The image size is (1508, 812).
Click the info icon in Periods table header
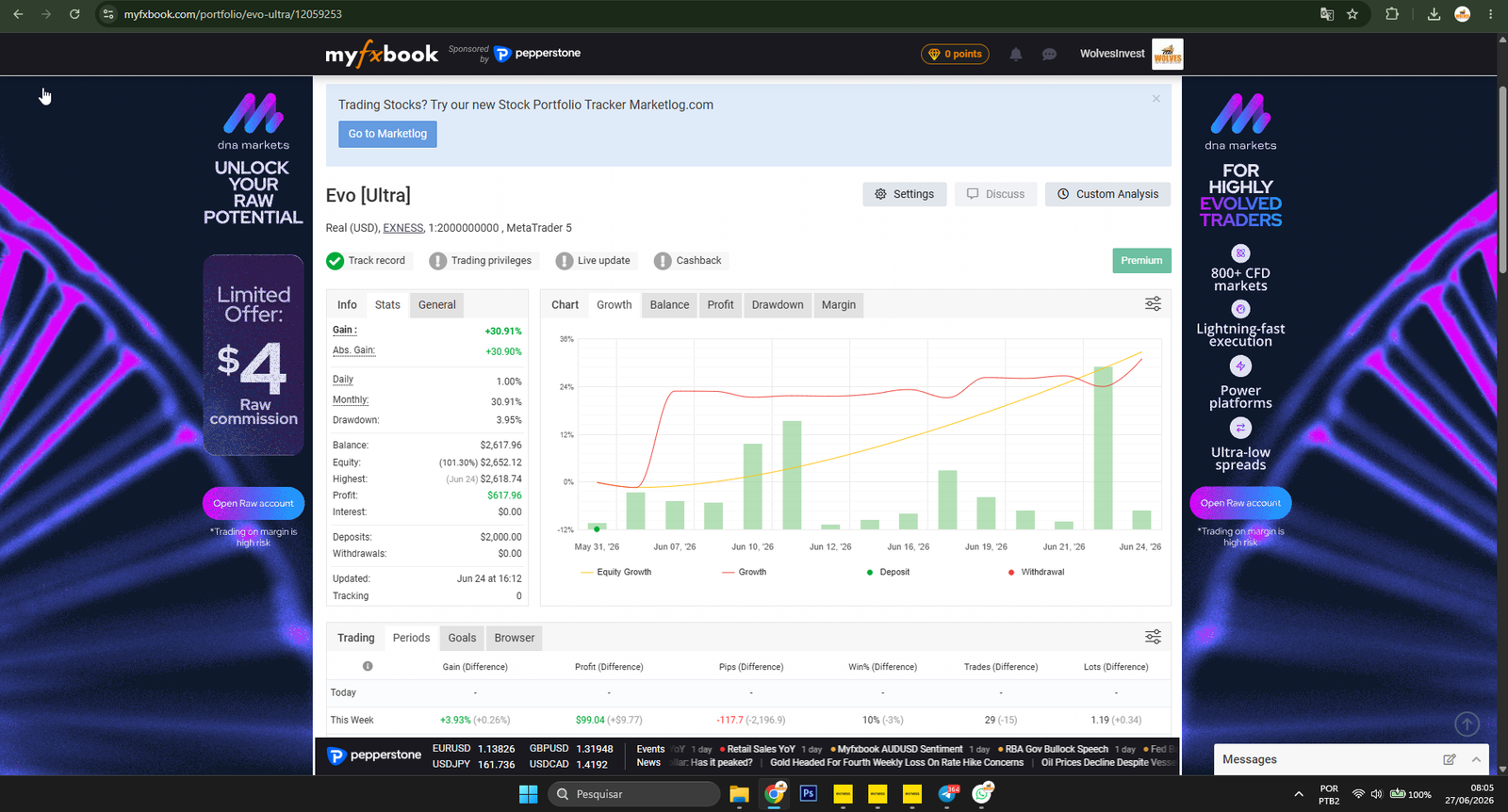coord(368,666)
